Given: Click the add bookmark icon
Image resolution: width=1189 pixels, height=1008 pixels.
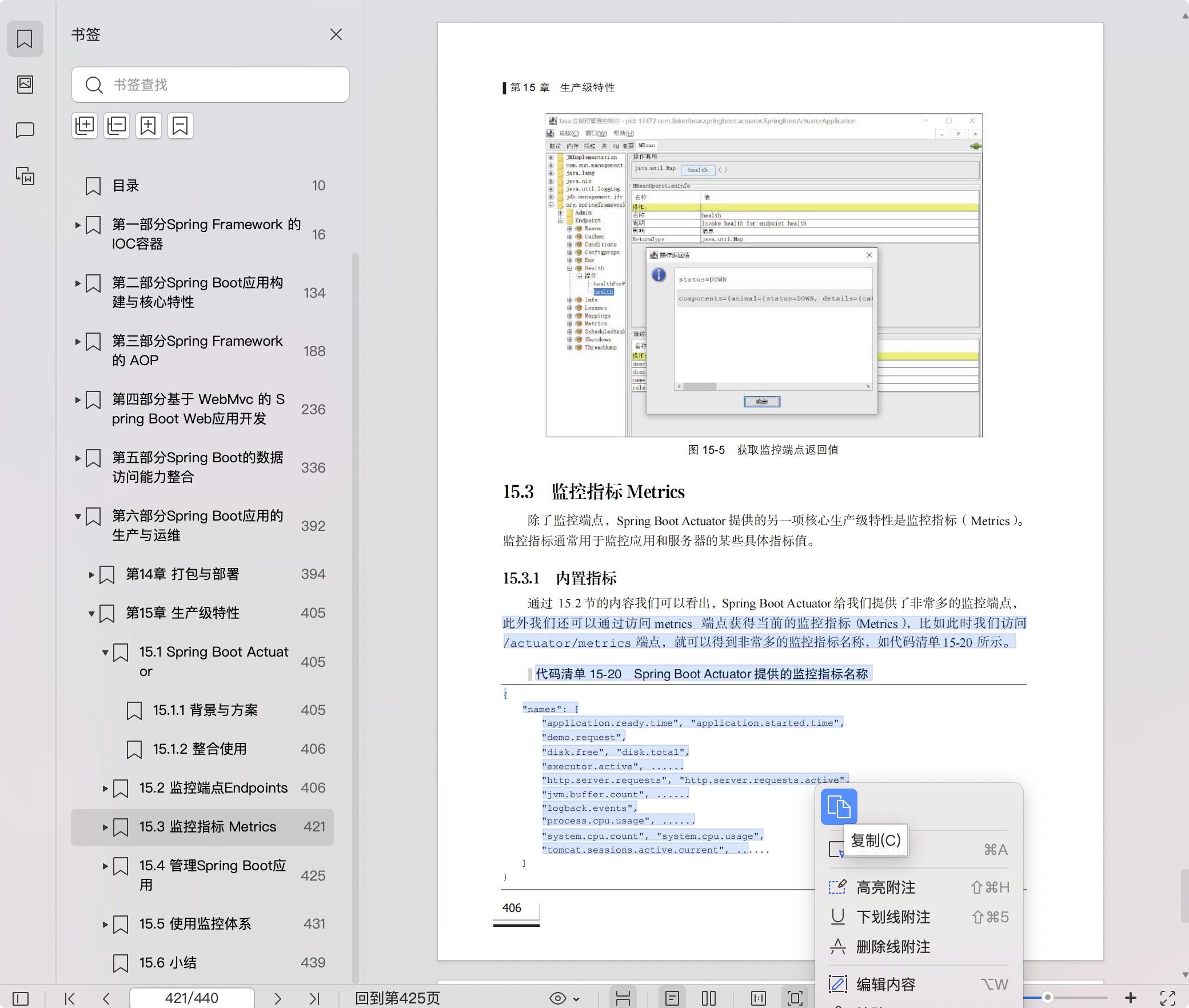Looking at the screenshot, I should coord(149,126).
